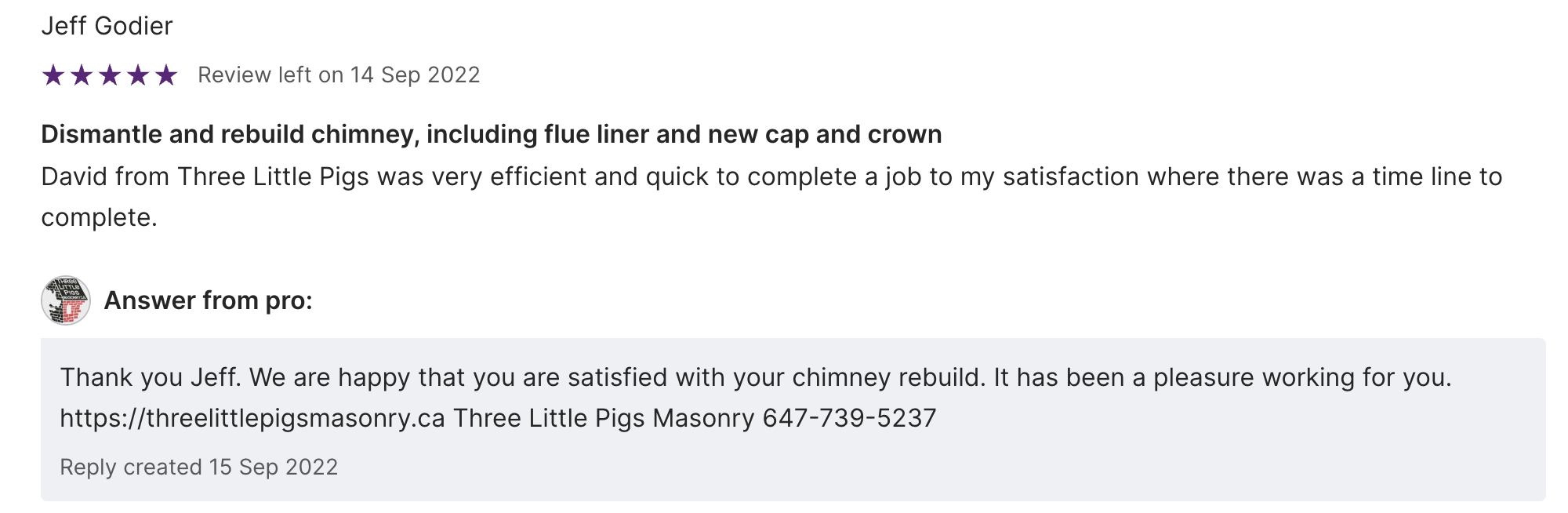
Task: Click the "Reply created 15 Sep 2022" timestamp
Action: coord(198,467)
